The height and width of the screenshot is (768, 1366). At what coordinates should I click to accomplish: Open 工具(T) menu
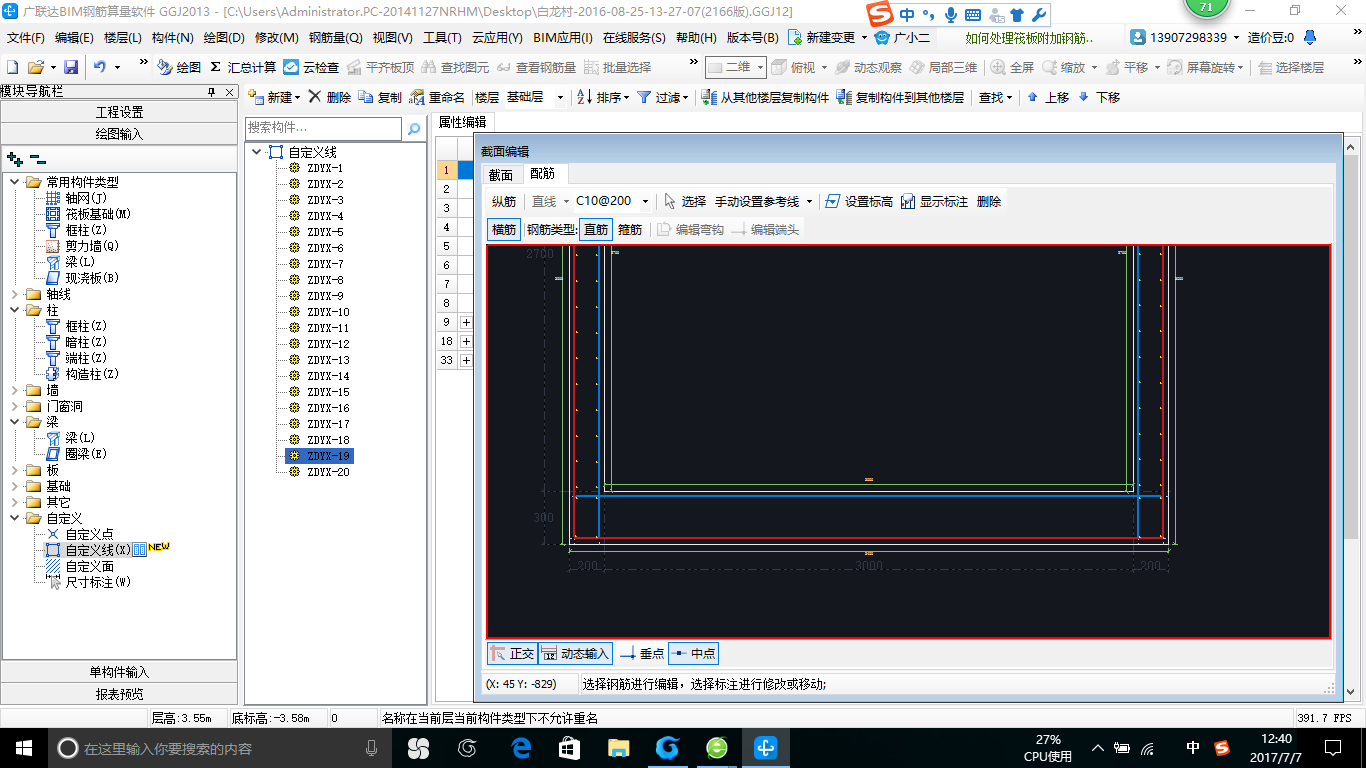[442, 38]
